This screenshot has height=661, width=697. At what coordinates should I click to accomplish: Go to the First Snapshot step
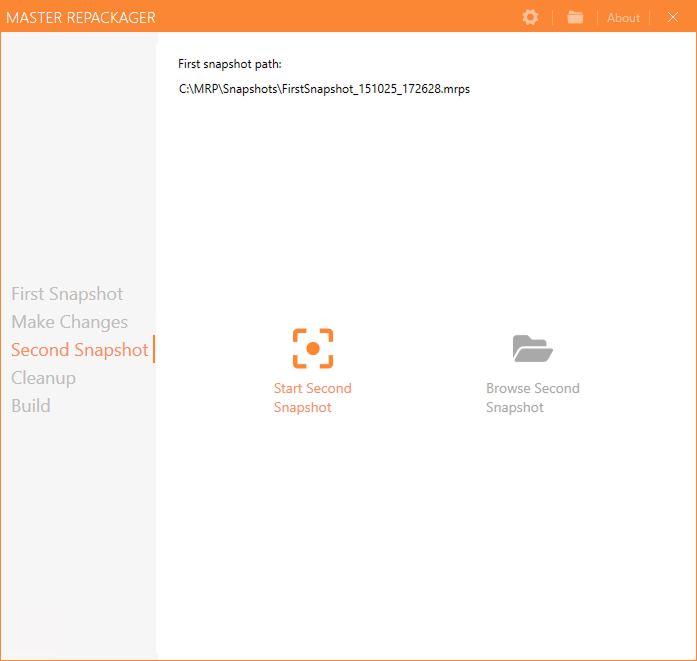click(x=67, y=294)
